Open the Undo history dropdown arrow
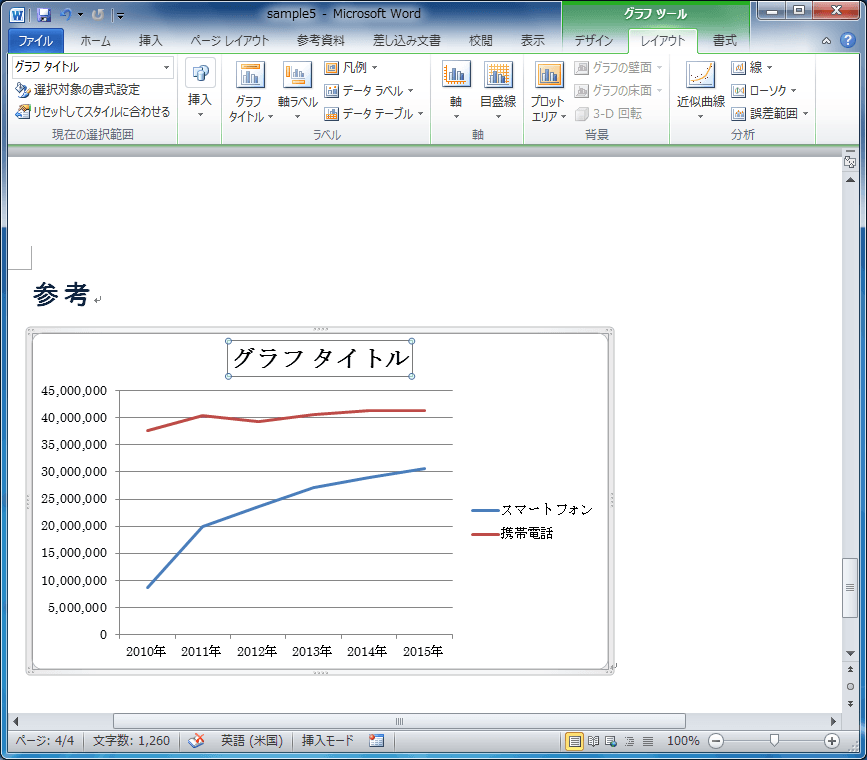Image resolution: width=867 pixels, height=760 pixels. (81, 15)
